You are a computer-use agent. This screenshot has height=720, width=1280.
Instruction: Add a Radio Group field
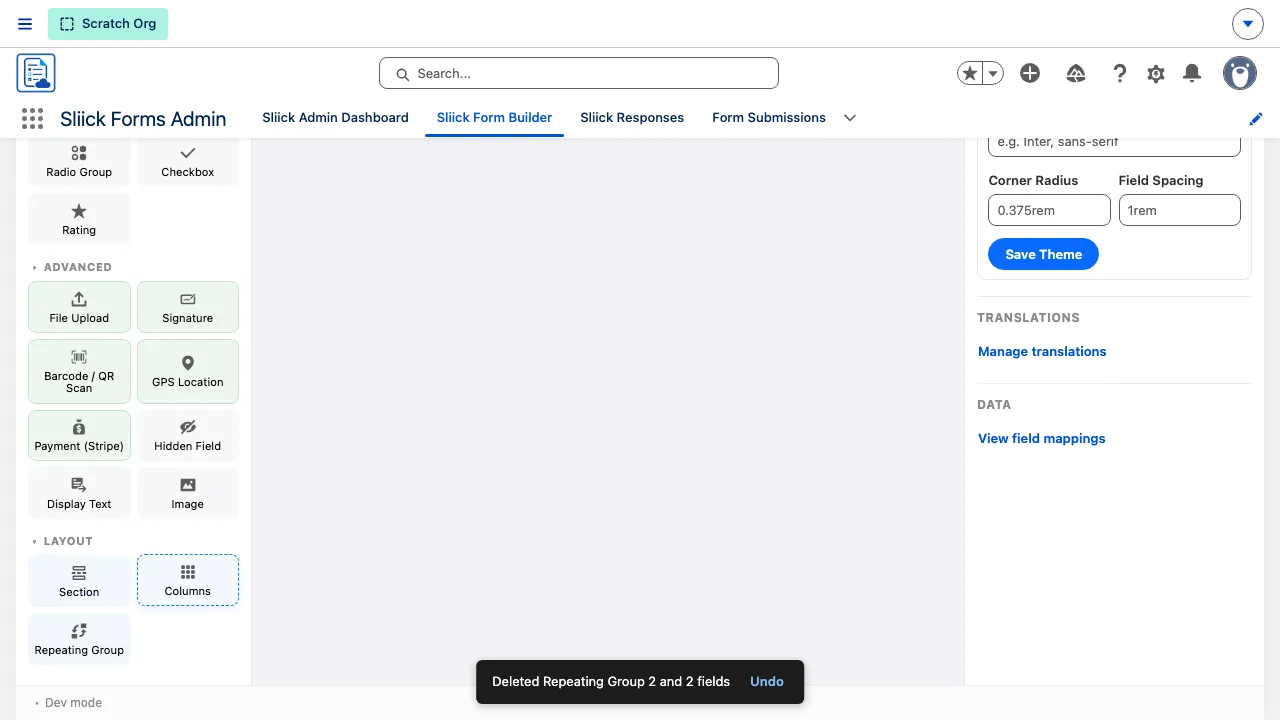pos(79,161)
